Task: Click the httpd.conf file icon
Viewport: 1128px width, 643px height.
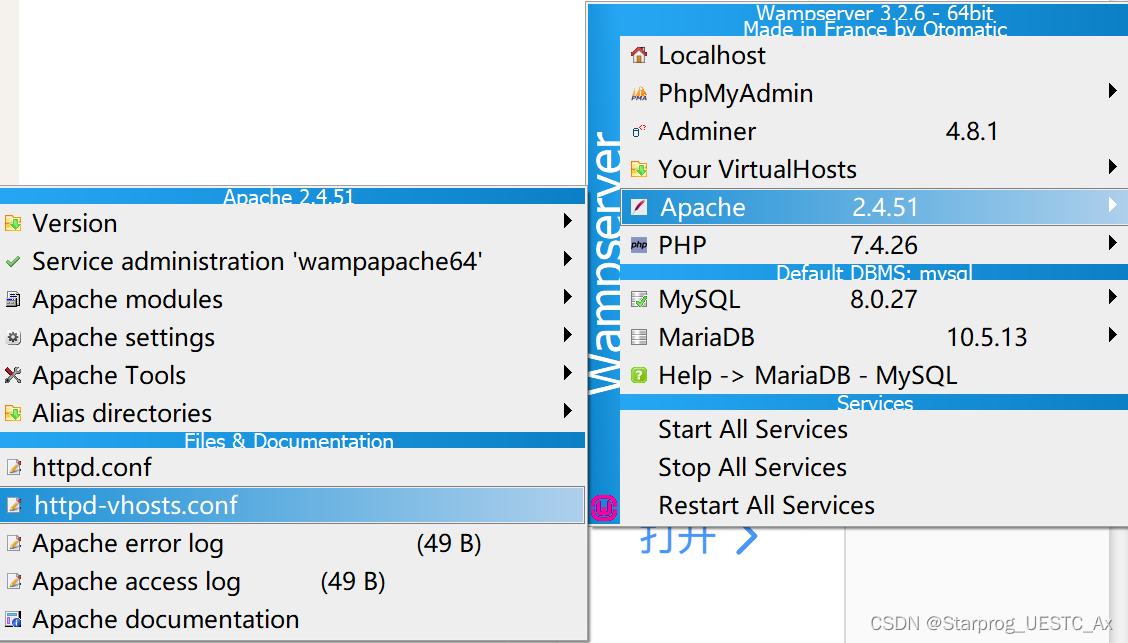Action: point(13,468)
